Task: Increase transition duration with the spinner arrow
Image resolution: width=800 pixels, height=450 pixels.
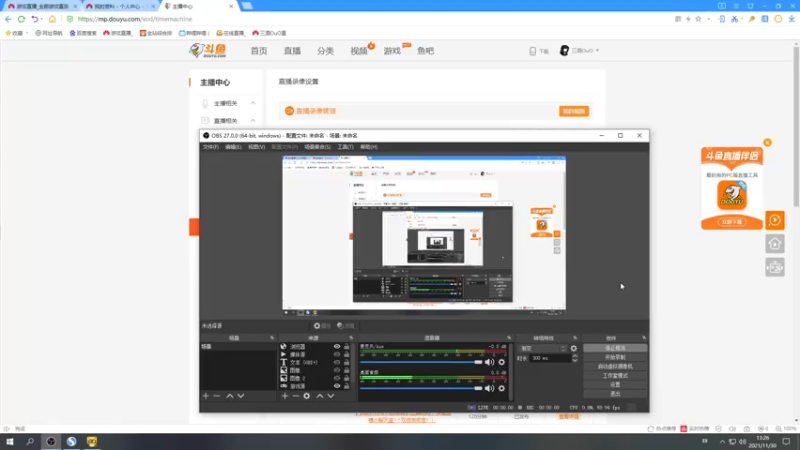Action: point(574,356)
